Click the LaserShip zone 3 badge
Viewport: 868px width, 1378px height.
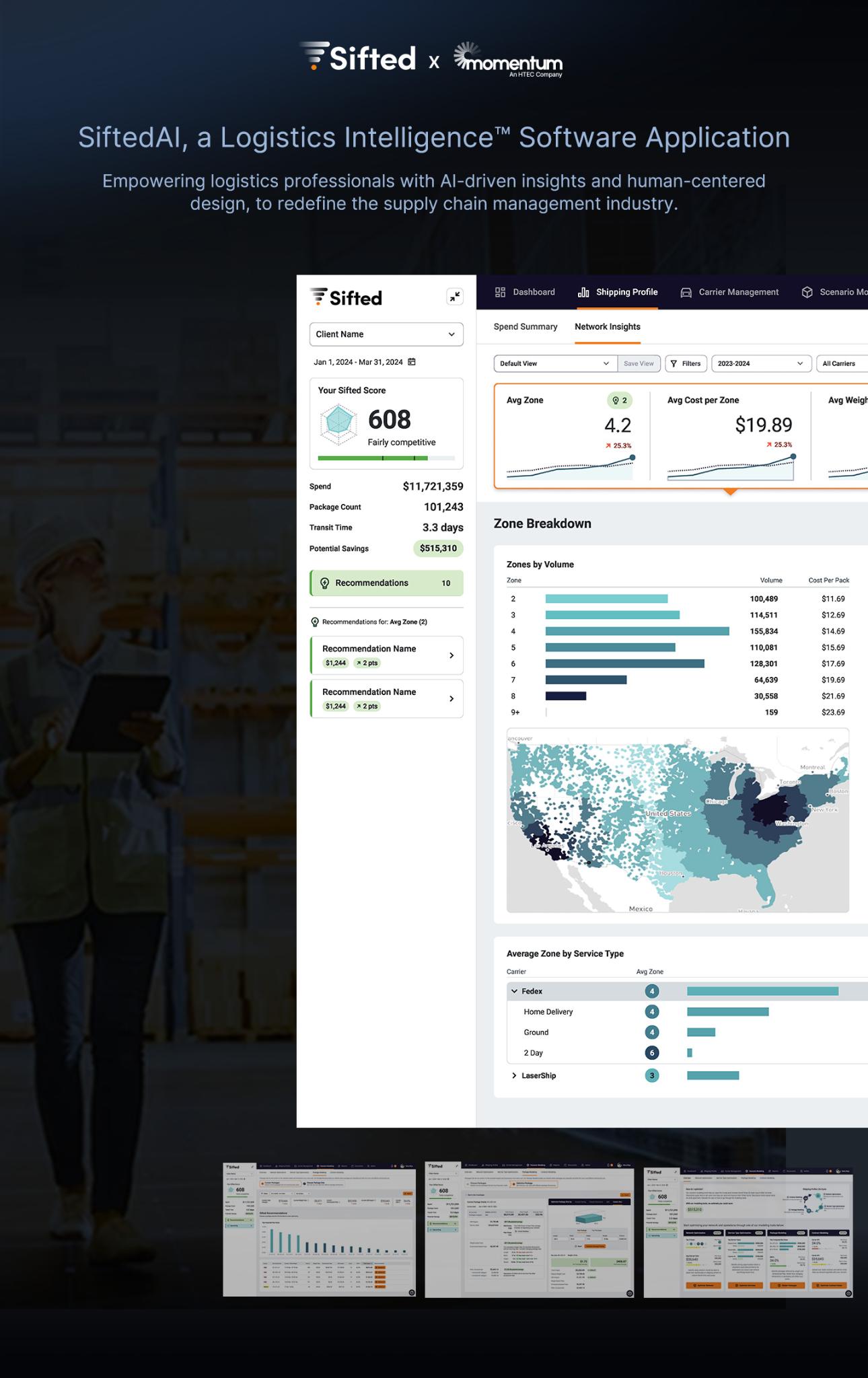click(651, 1076)
